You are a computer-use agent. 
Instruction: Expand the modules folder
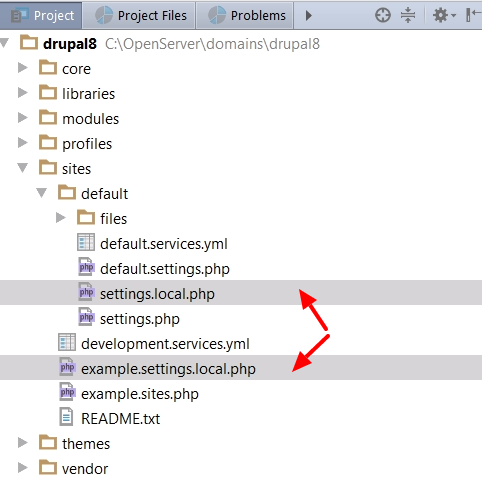click(x=22, y=118)
